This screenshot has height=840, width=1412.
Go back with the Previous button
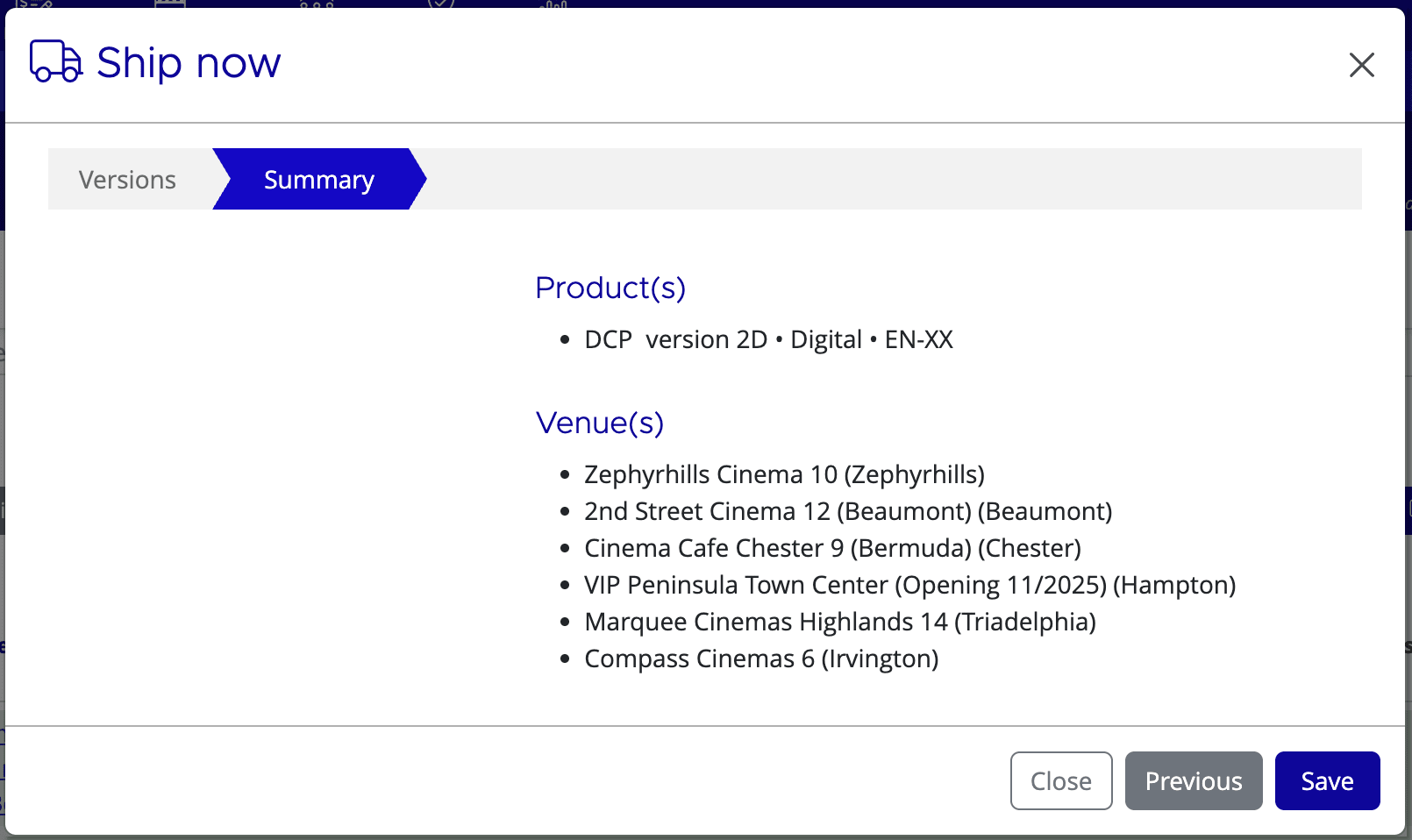(x=1194, y=780)
